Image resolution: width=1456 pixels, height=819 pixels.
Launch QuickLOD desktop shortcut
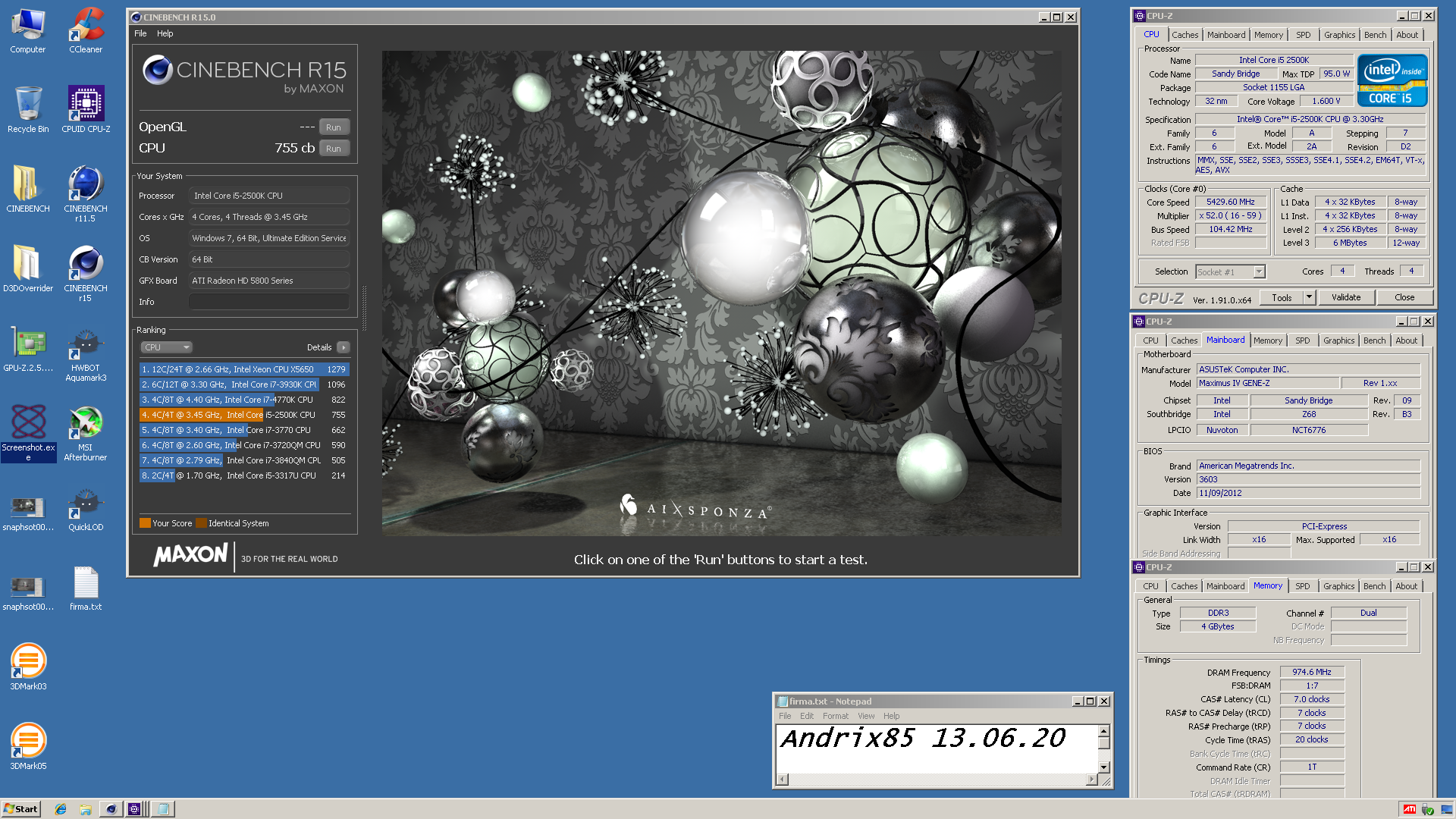(x=86, y=510)
